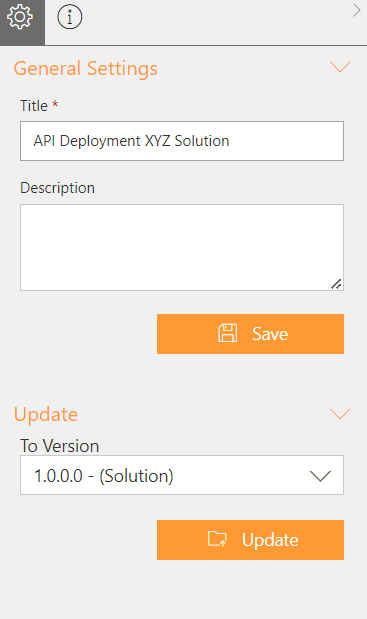Click the Update section heading
This screenshot has width=367, height=619.
click(46, 415)
